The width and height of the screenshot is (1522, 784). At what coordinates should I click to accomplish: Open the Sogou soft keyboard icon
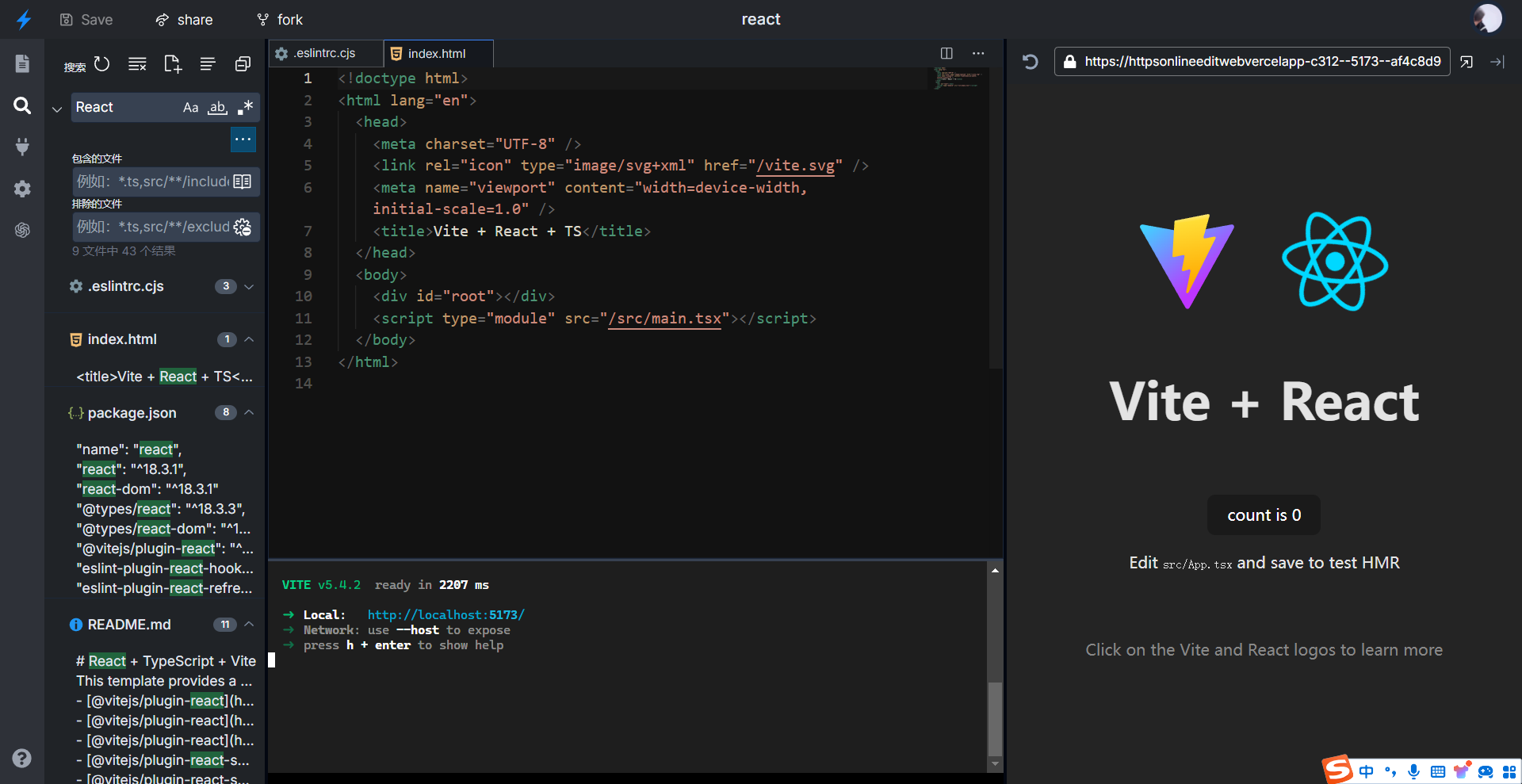(x=1438, y=771)
